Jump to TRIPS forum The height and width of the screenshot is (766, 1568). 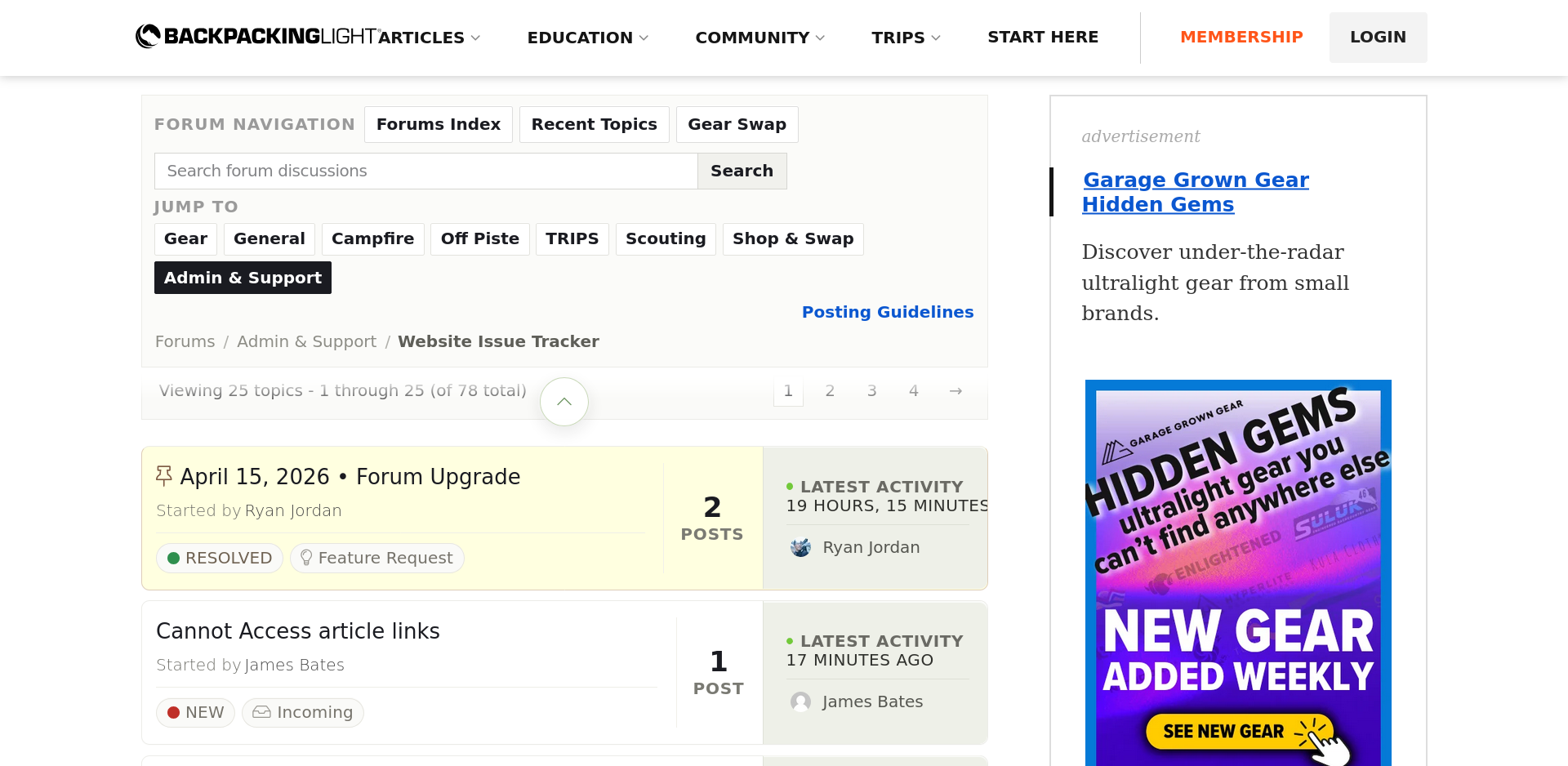(x=572, y=238)
